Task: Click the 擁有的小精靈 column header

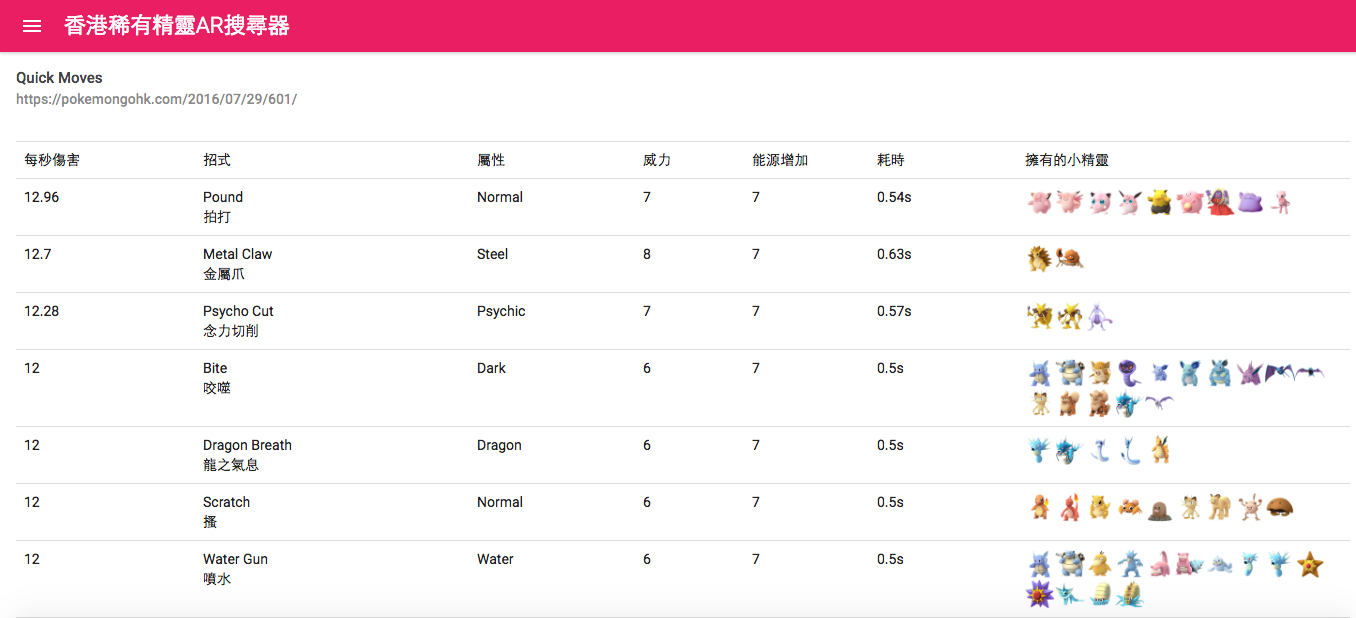Action: click(x=1067, y=160)
